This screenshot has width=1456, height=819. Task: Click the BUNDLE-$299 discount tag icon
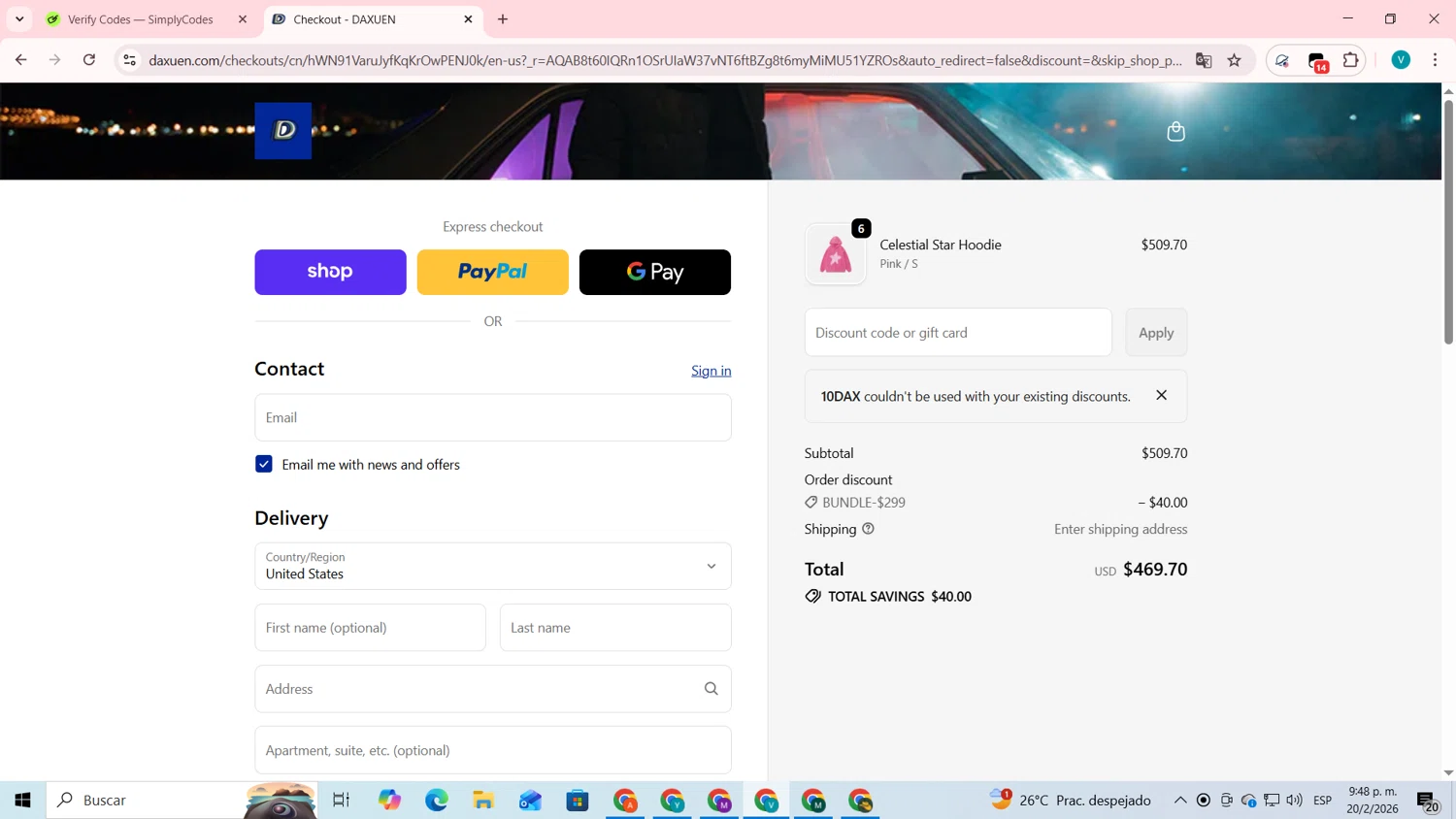pos(811,503)
